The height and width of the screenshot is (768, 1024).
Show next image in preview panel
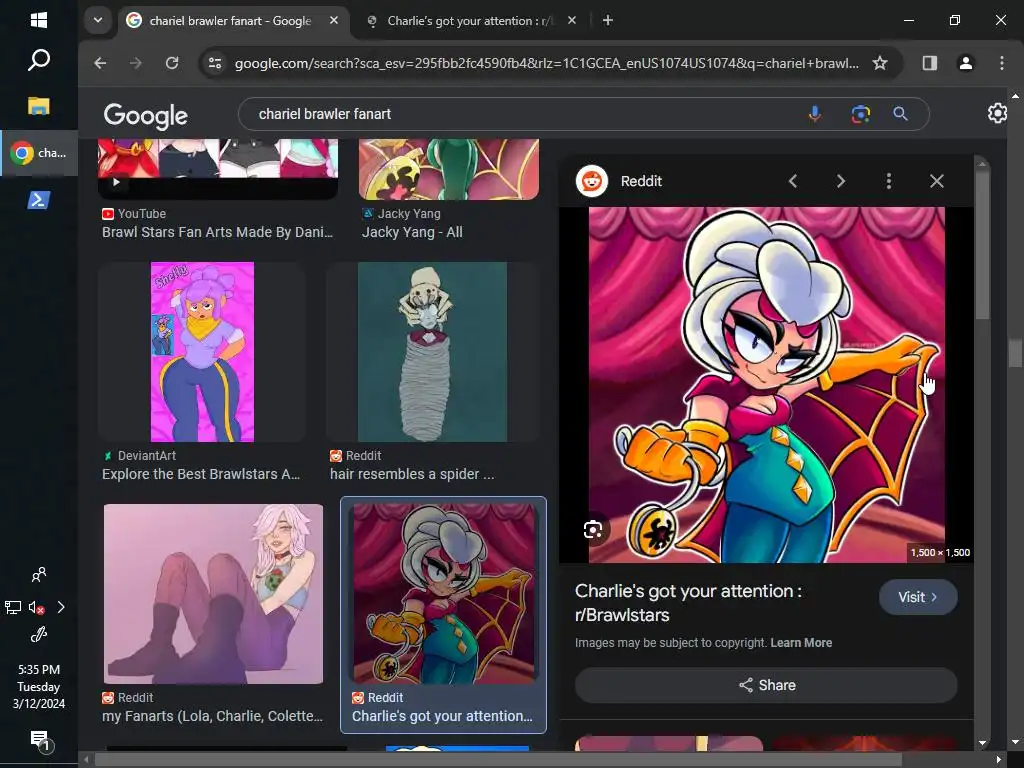(x=840, y=181)
